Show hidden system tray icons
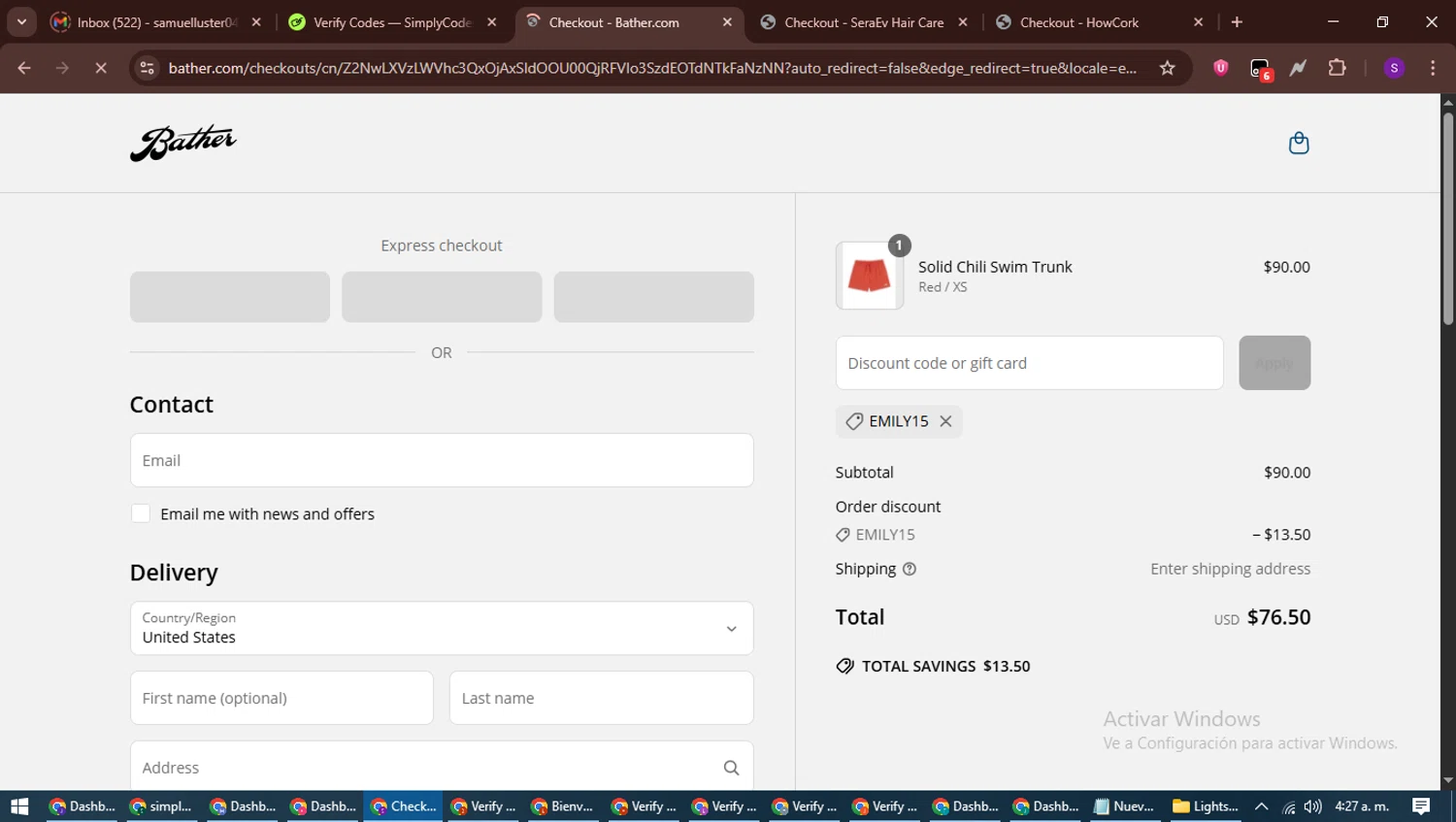The height and width of the screenshot is (822, 1456). (x=1261, y=806)
